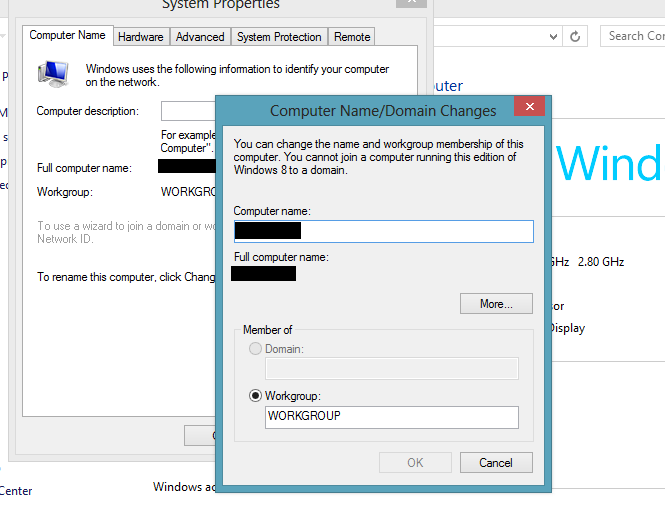Select the System Protection tab
665x506 pixels.
[279, 37]
